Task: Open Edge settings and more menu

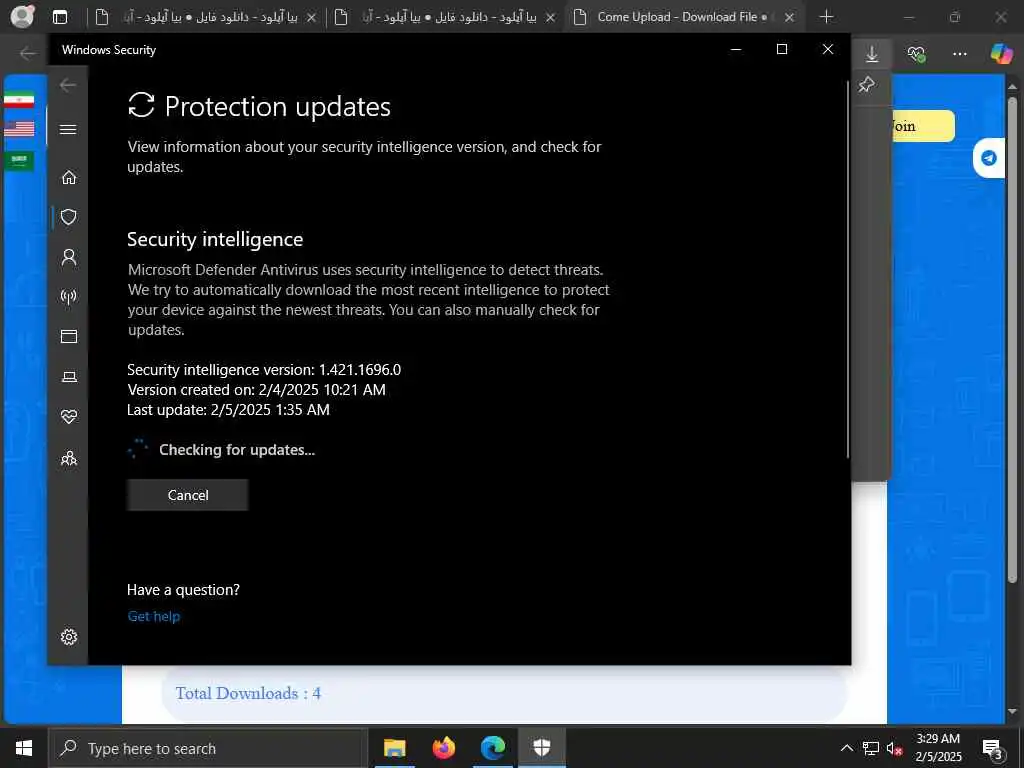Action: click(959, 54)
